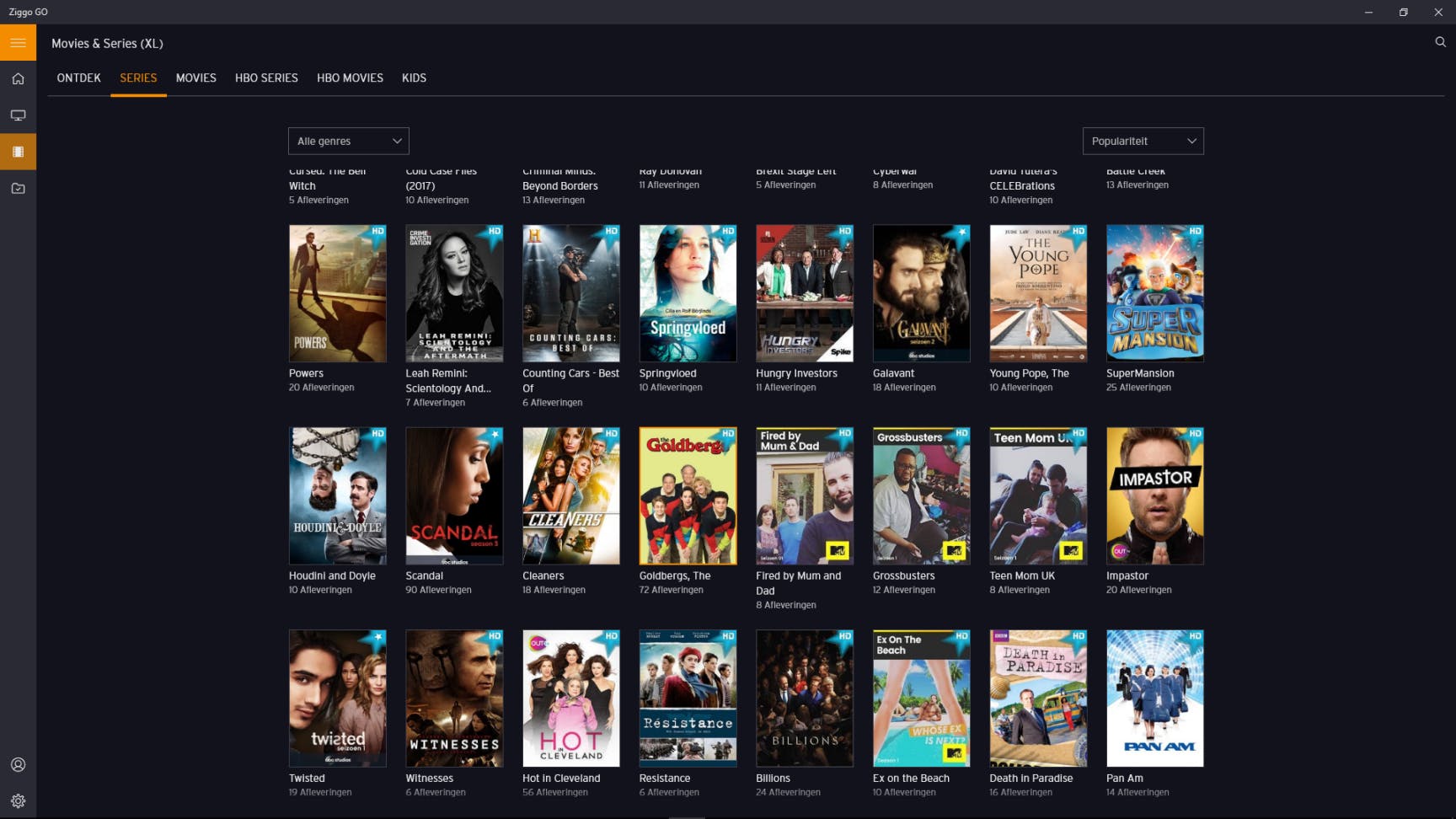Expand the Alle genres dropdown

tap(349, 141)
